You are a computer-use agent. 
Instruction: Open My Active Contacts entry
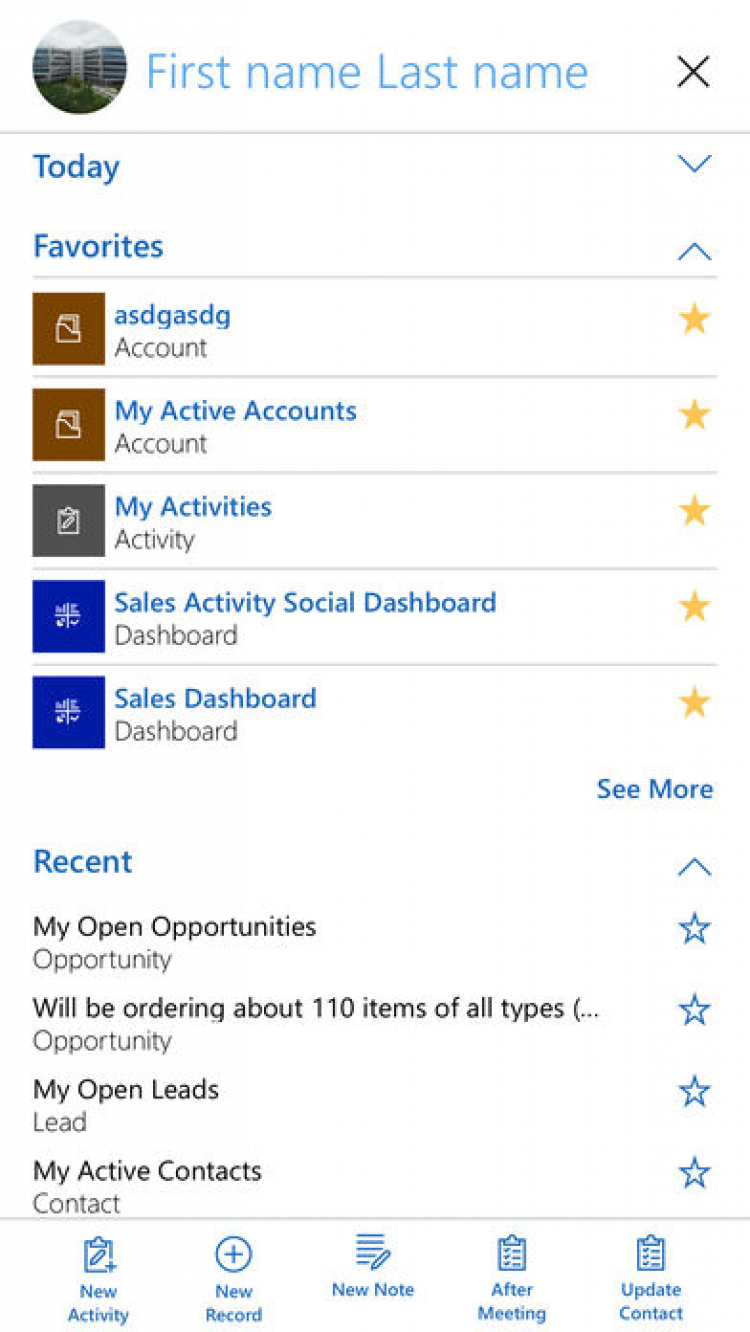[147, 1171]
